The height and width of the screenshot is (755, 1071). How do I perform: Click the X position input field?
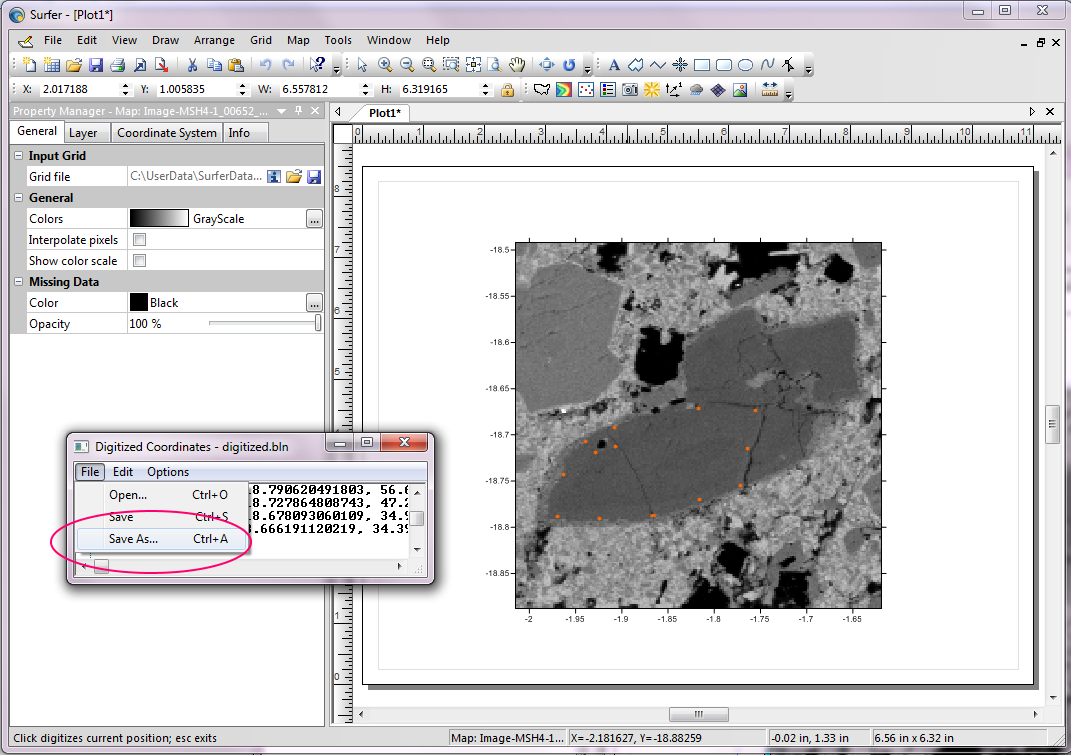click(x=76, y=90)
